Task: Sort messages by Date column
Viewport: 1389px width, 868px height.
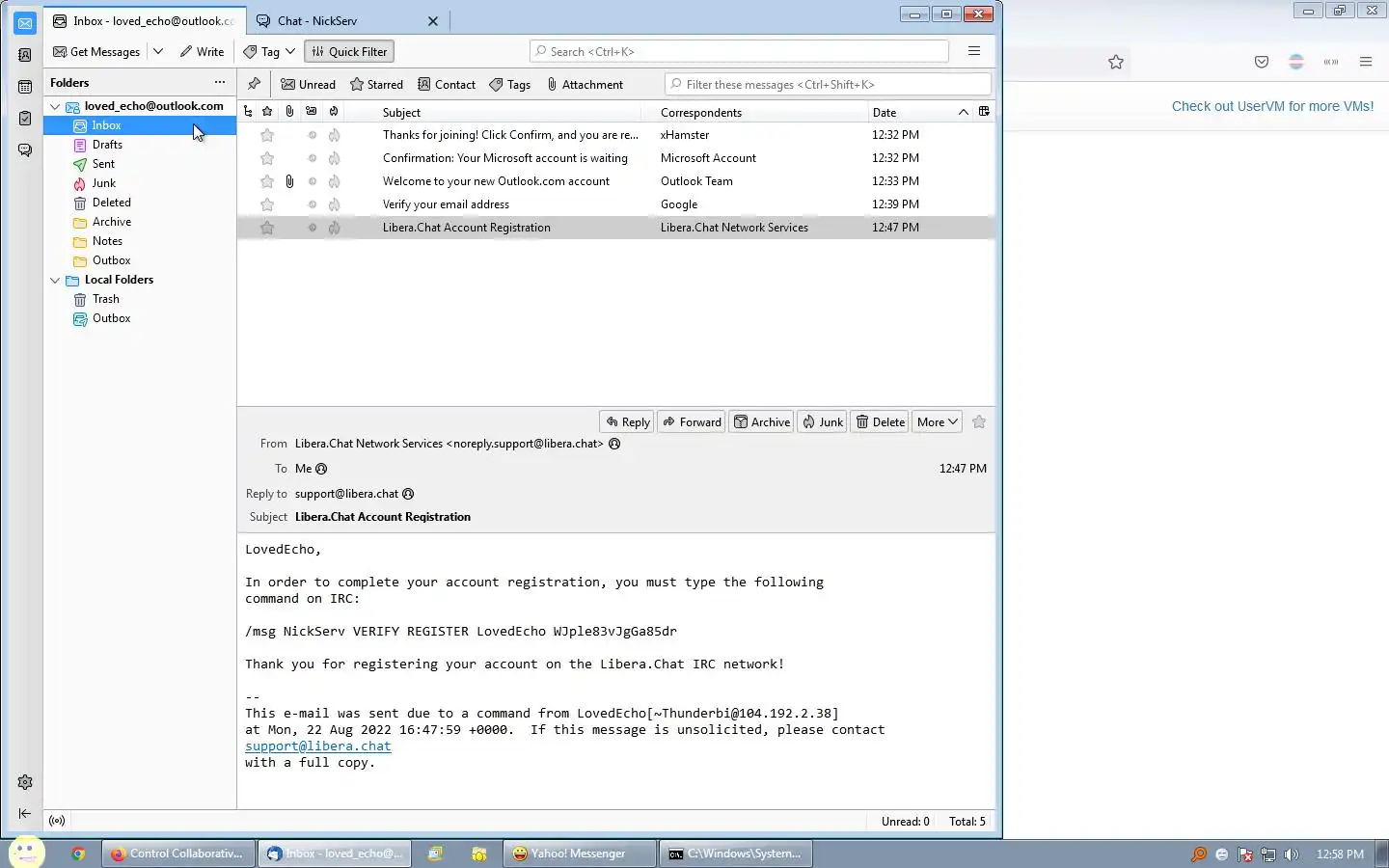Action: (x=920, y=112)
